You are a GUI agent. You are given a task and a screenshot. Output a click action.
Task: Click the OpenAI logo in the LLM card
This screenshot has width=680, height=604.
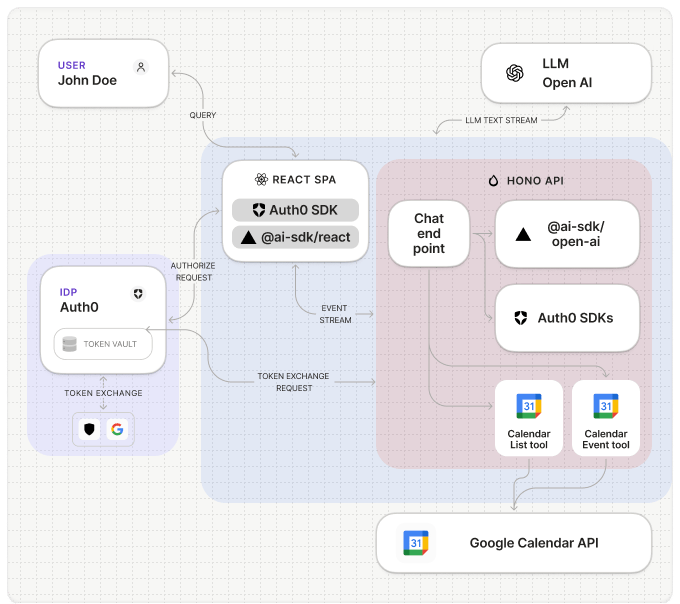click(x=515, y=73)
